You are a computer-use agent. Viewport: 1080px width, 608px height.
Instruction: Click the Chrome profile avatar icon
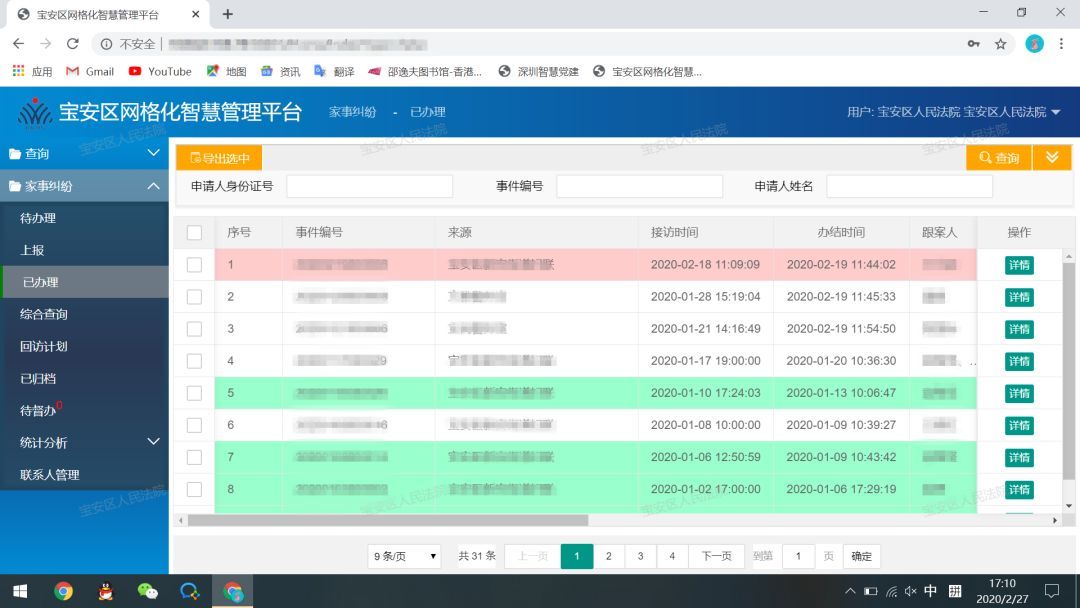tap(1033, 44)
